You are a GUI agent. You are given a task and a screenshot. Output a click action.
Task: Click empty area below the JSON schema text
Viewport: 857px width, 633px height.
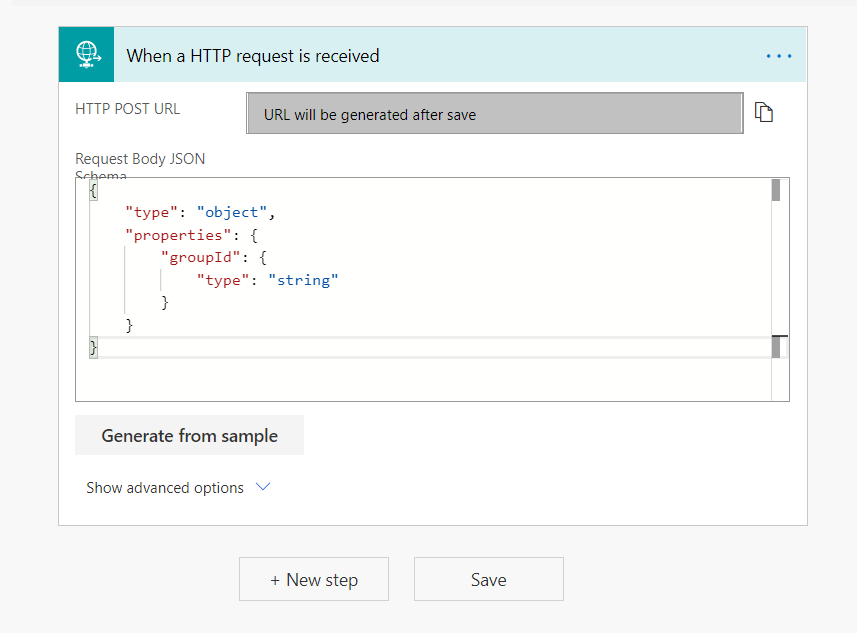click(420, 380)
